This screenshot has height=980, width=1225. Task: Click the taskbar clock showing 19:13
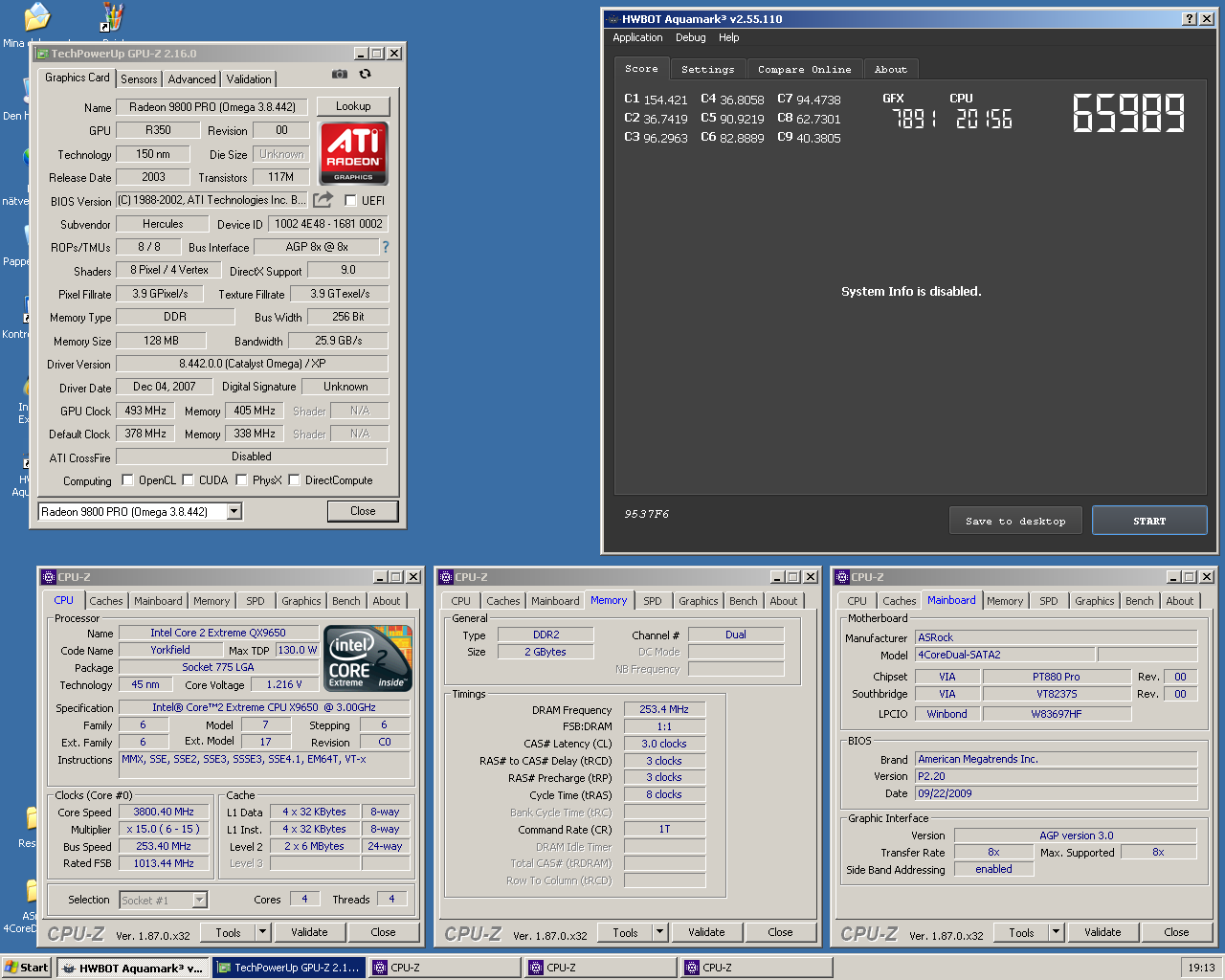(x=1201, y=968)
